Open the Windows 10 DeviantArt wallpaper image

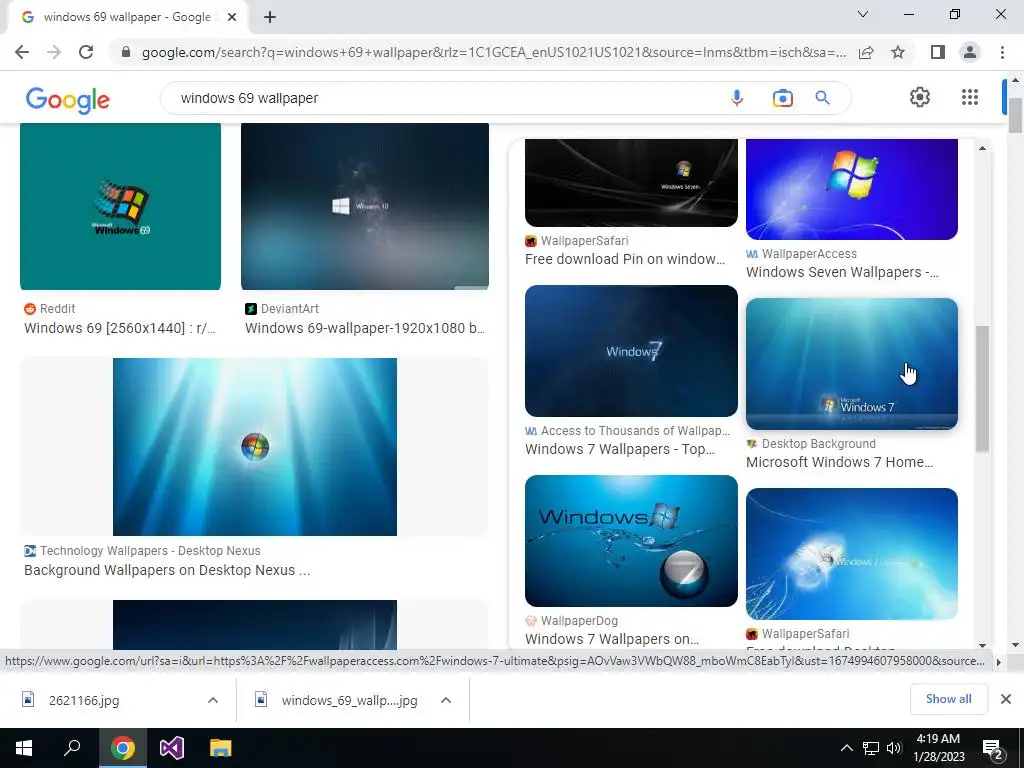(364, 206)
